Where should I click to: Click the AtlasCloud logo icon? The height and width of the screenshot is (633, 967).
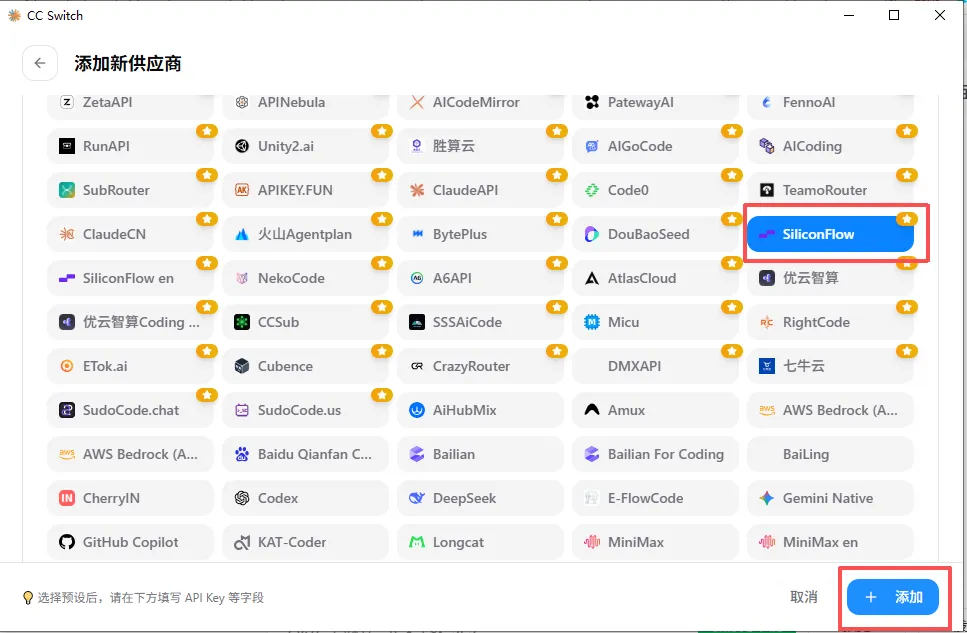[x=592, y=278]
